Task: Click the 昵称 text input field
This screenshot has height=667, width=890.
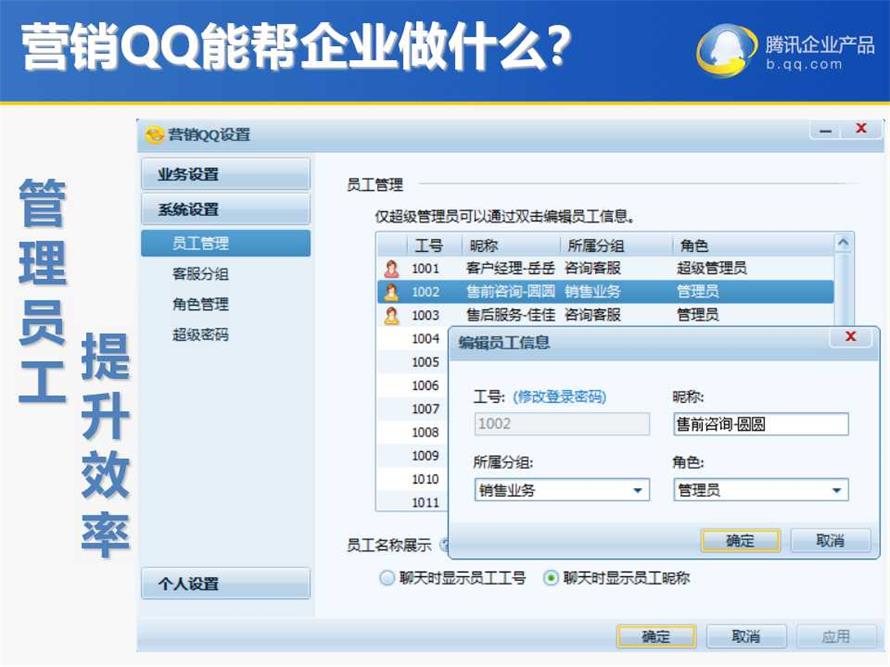Action: [x=760, y=424]
